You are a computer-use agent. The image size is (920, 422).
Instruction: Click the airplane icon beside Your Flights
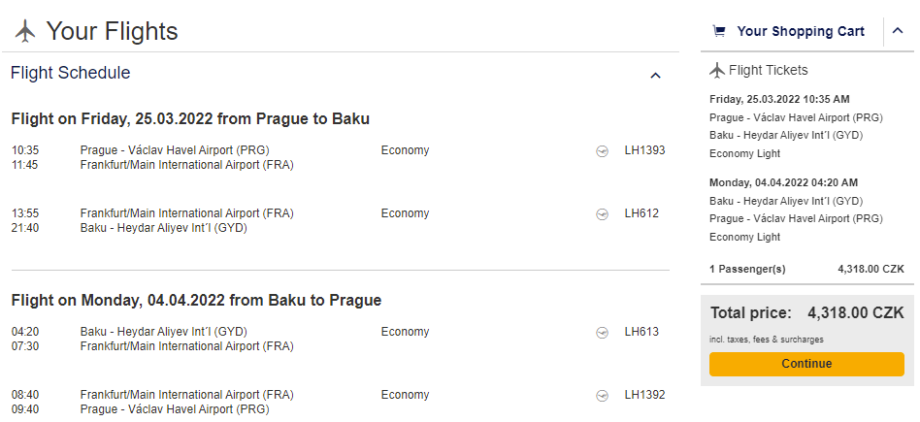click(x=25, y=32)
